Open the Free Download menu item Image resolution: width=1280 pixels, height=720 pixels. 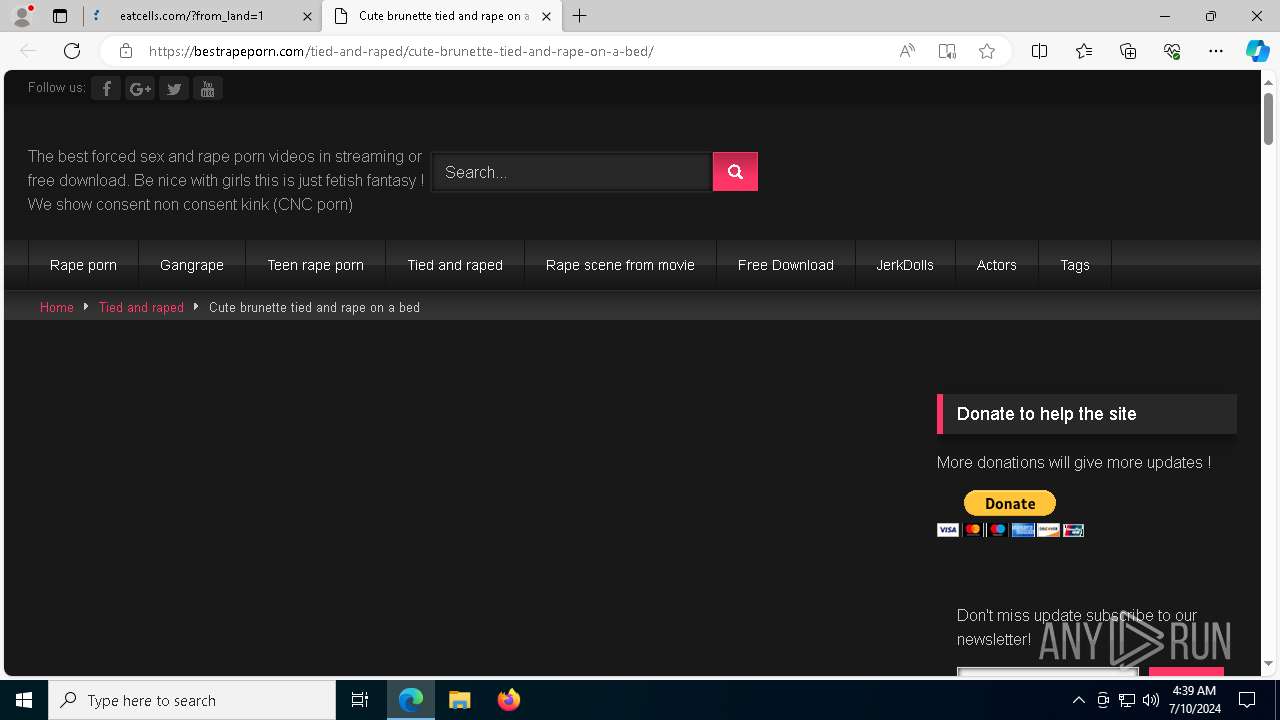[786, 265]
